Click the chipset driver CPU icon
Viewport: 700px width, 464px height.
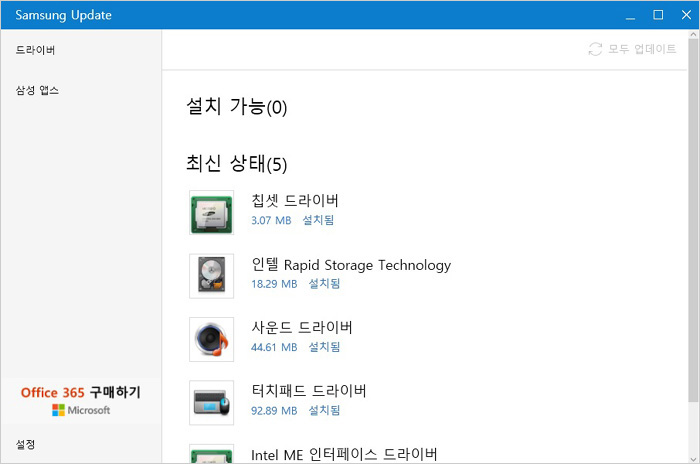click(211, 213)
